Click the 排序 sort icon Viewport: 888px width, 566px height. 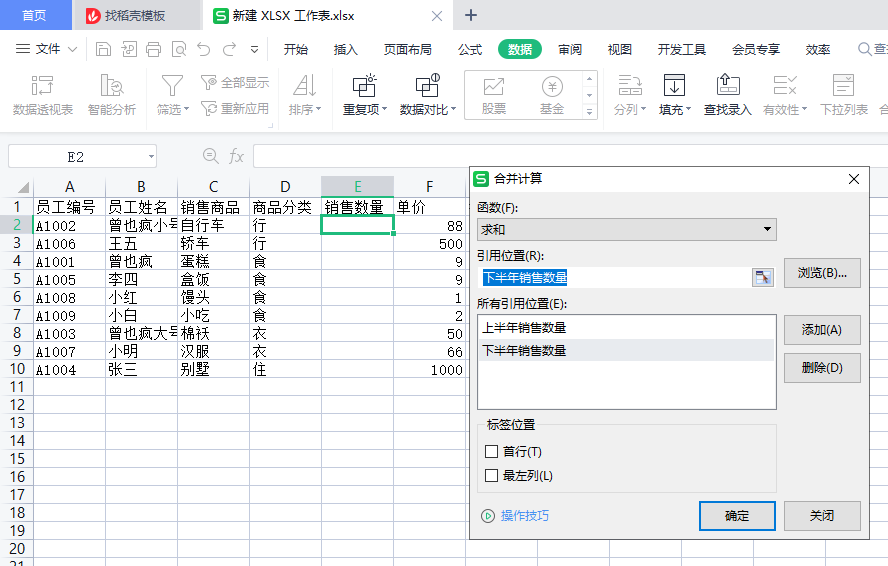[304, 86]
